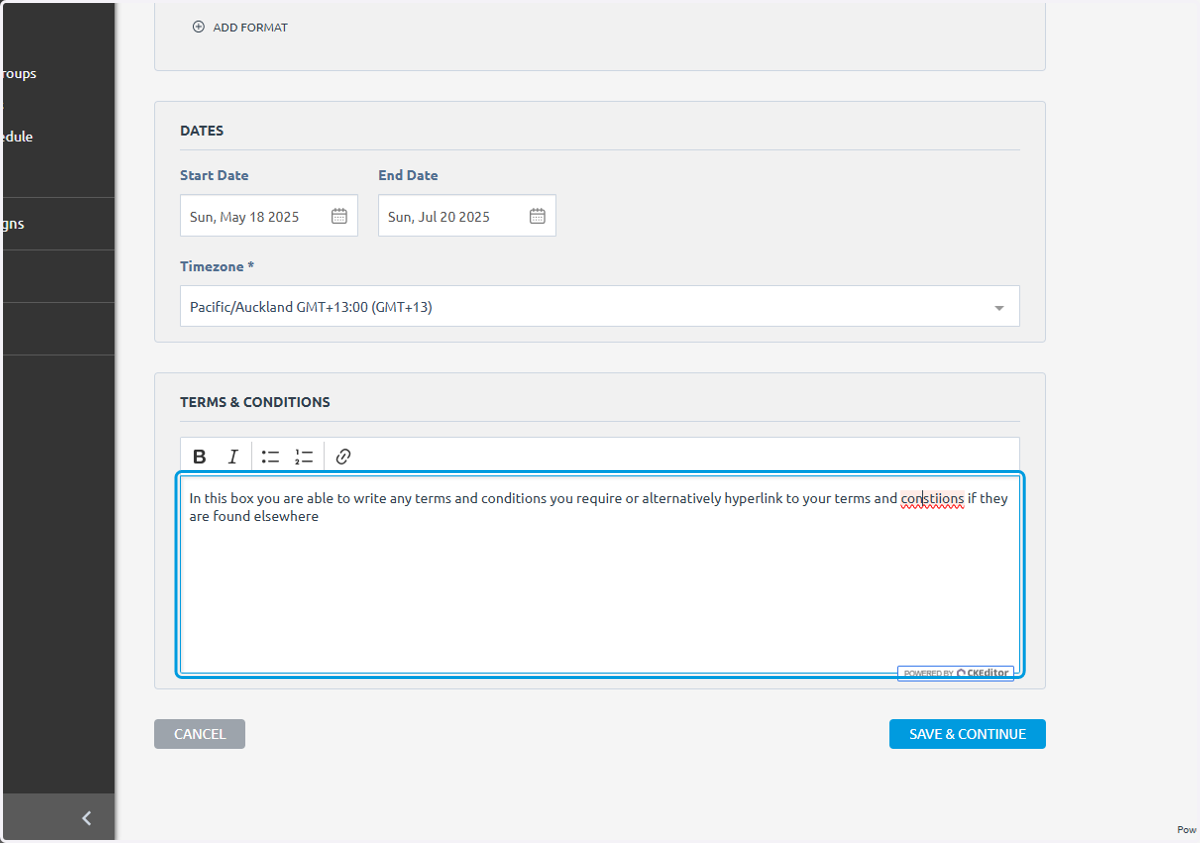Collapse the sidebar with chevron arrow
The image size is (1200, 843).
click(x=87, y=818)
